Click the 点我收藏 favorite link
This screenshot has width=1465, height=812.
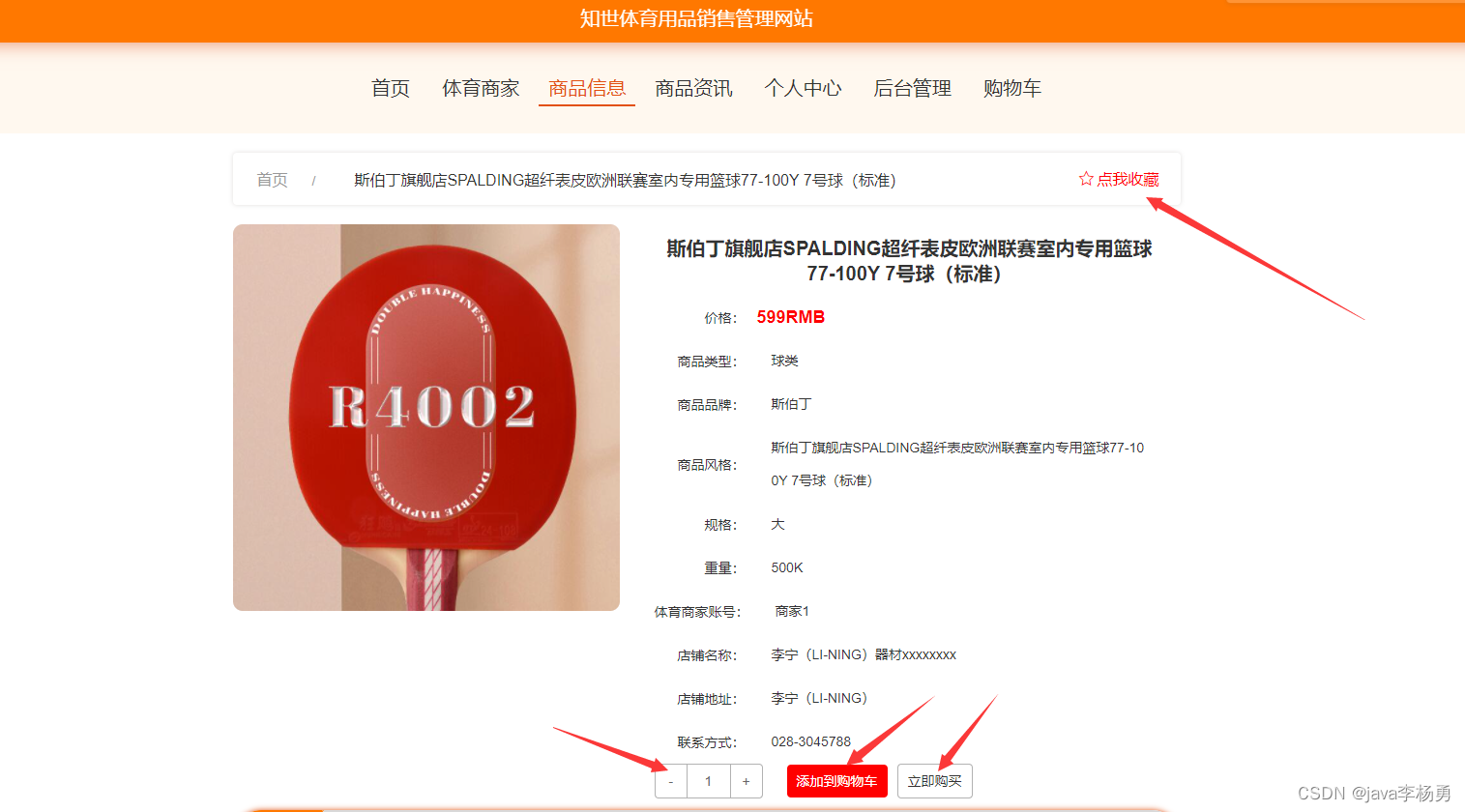tap(1119, 179)
